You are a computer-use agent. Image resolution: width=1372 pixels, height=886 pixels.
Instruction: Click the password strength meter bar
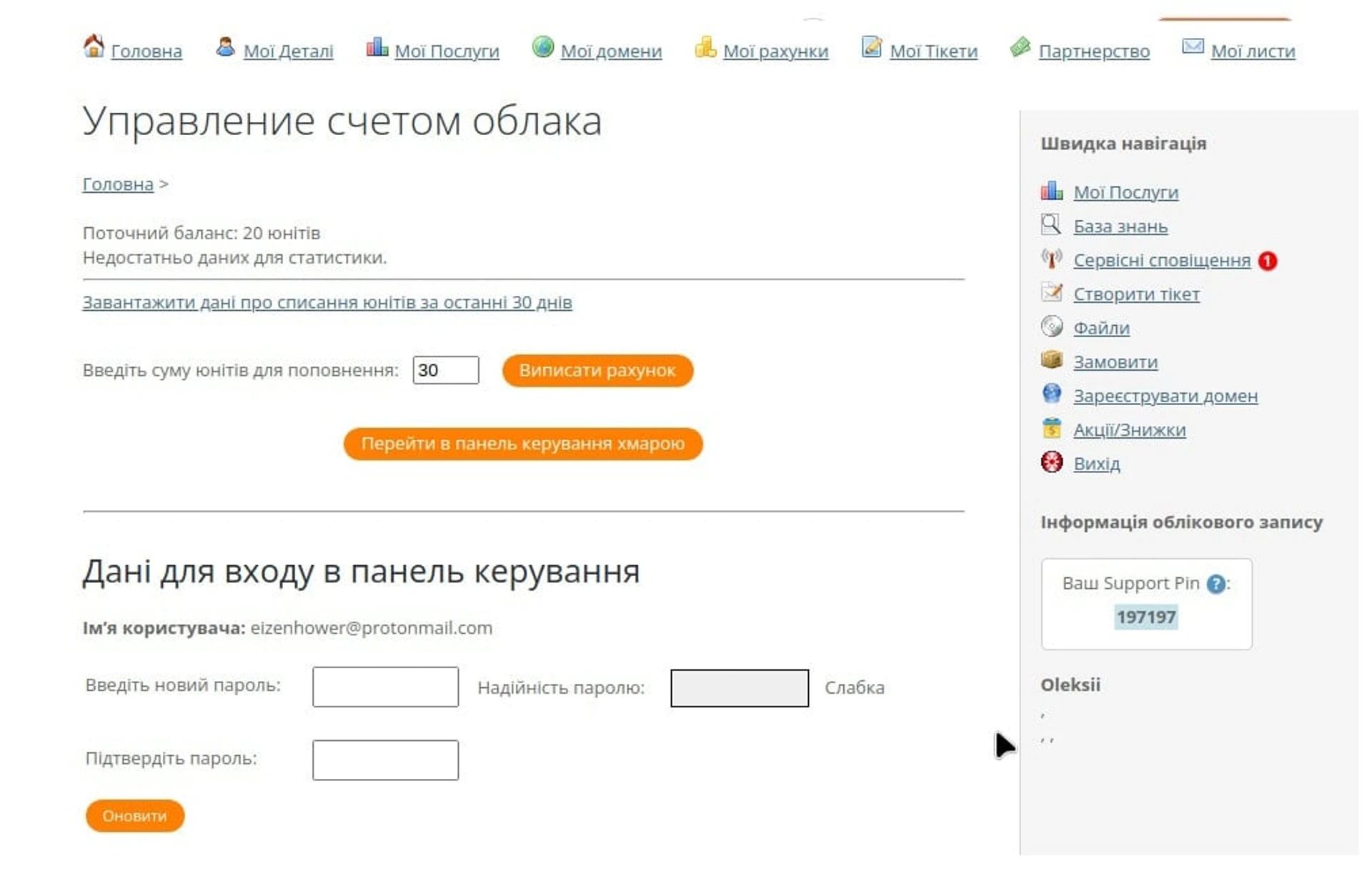[740, 688]
